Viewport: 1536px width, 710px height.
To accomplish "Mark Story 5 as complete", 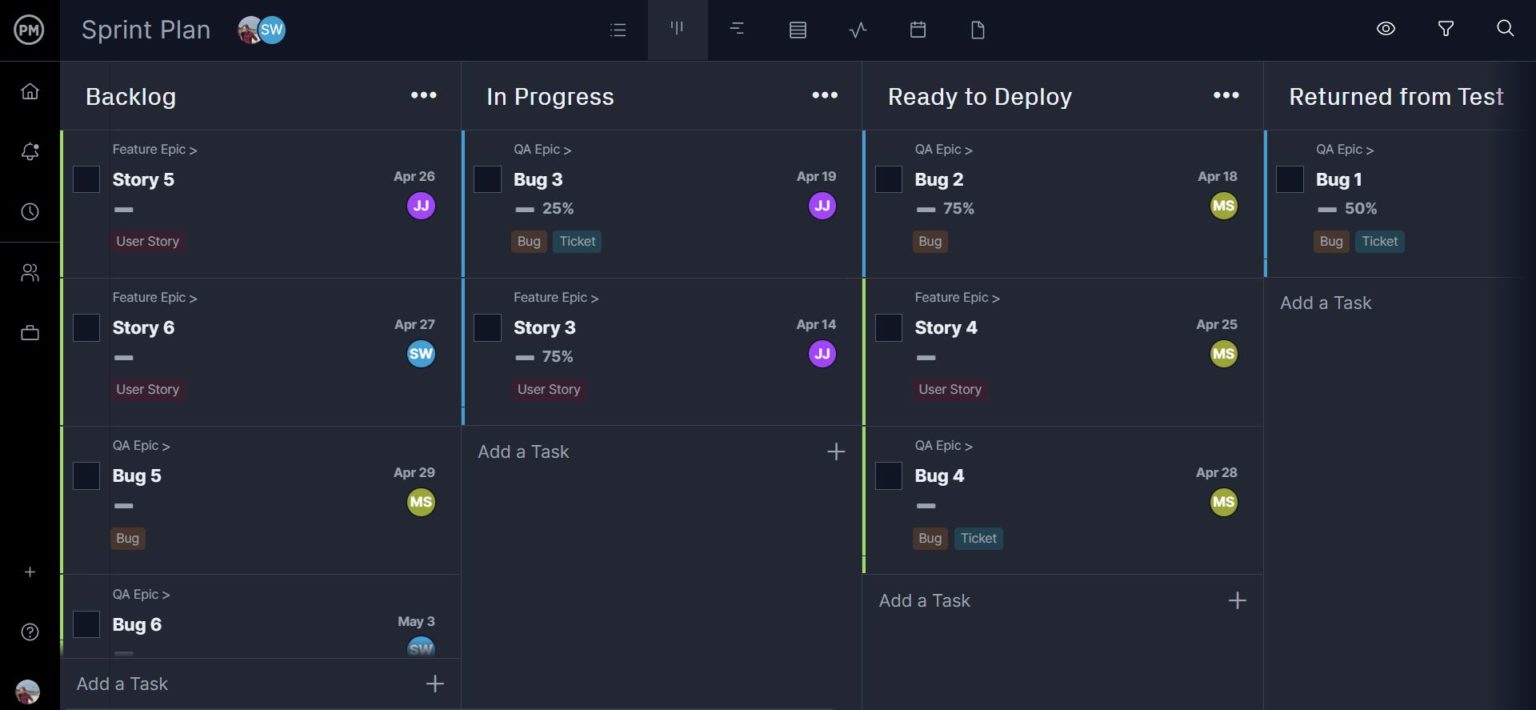I will coord(86,178).
